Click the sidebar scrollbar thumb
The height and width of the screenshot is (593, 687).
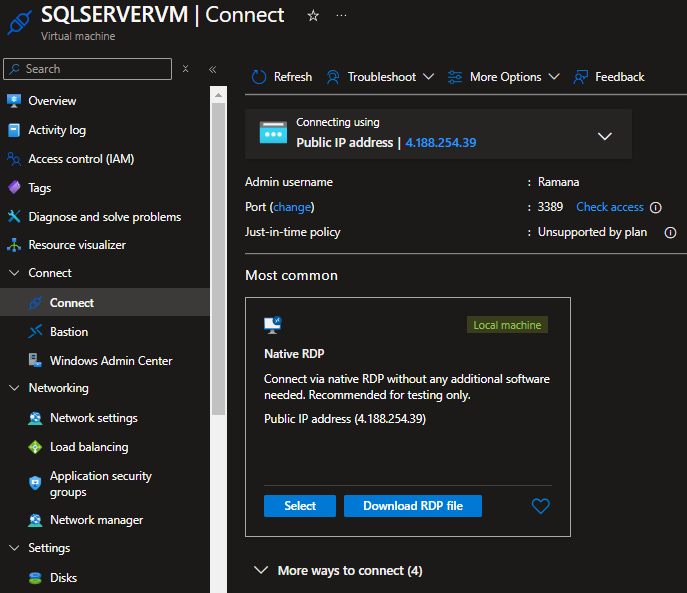click(218, 259)
